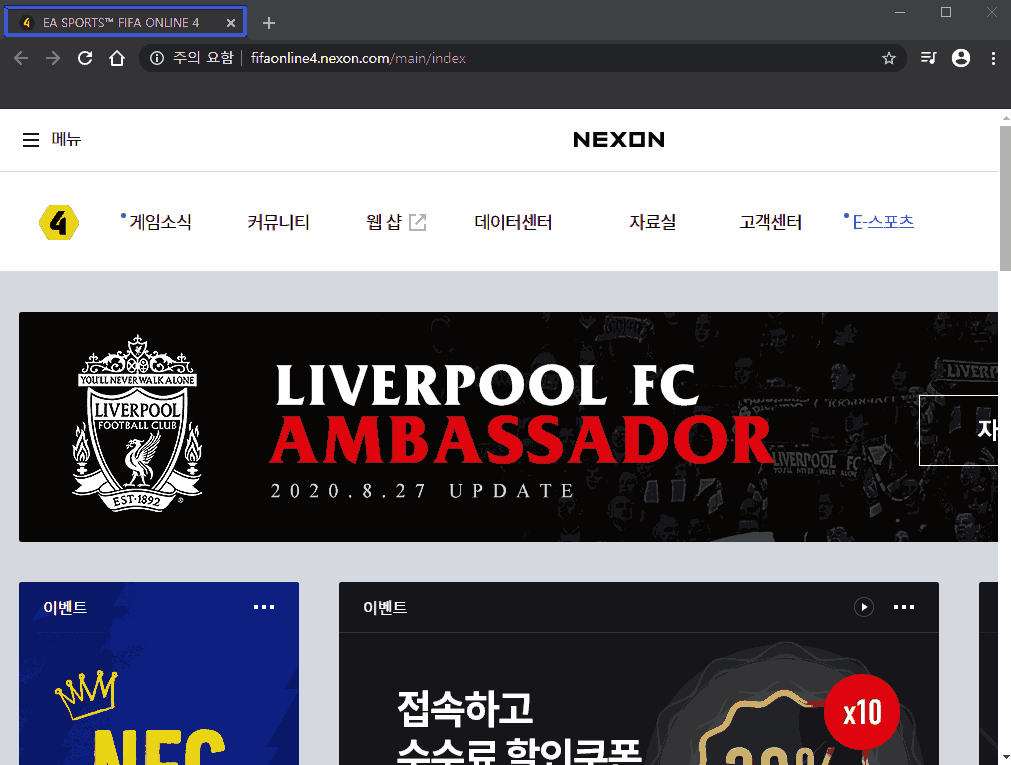
Task: Open the browser home page
Action: click(x=117, y=58)
